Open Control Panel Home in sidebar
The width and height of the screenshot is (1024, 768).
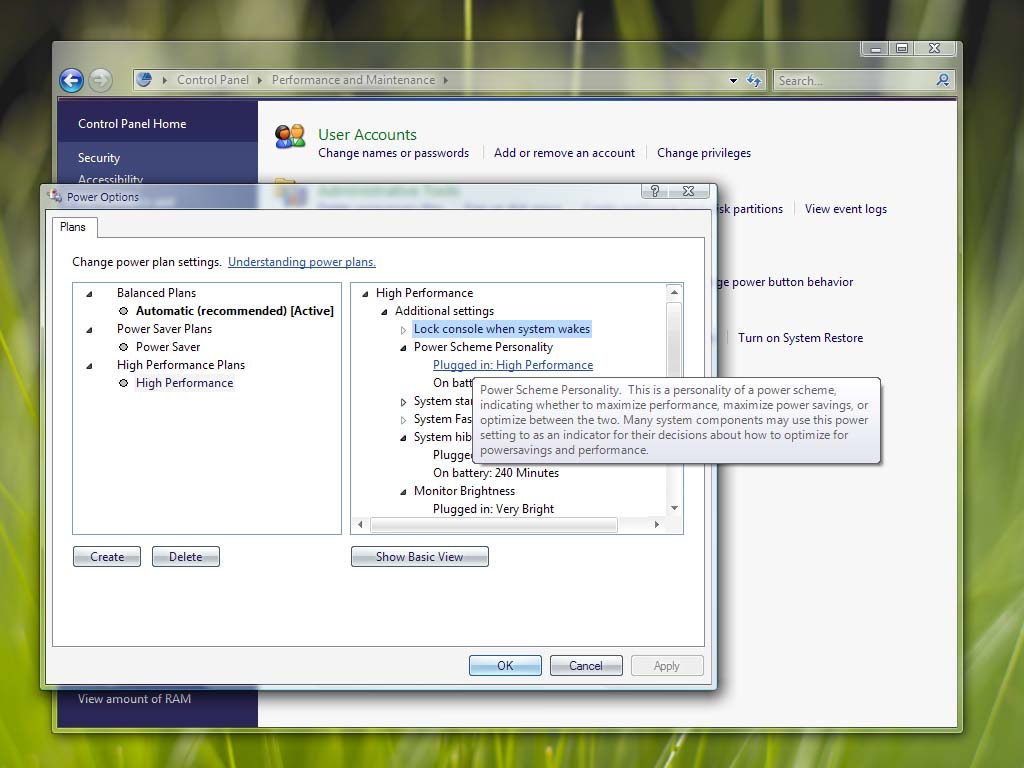[x=132, y=123]
